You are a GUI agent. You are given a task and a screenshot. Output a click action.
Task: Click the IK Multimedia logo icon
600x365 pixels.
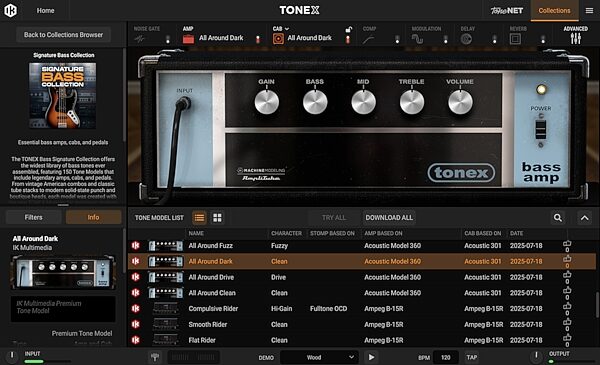click(10, 10)
